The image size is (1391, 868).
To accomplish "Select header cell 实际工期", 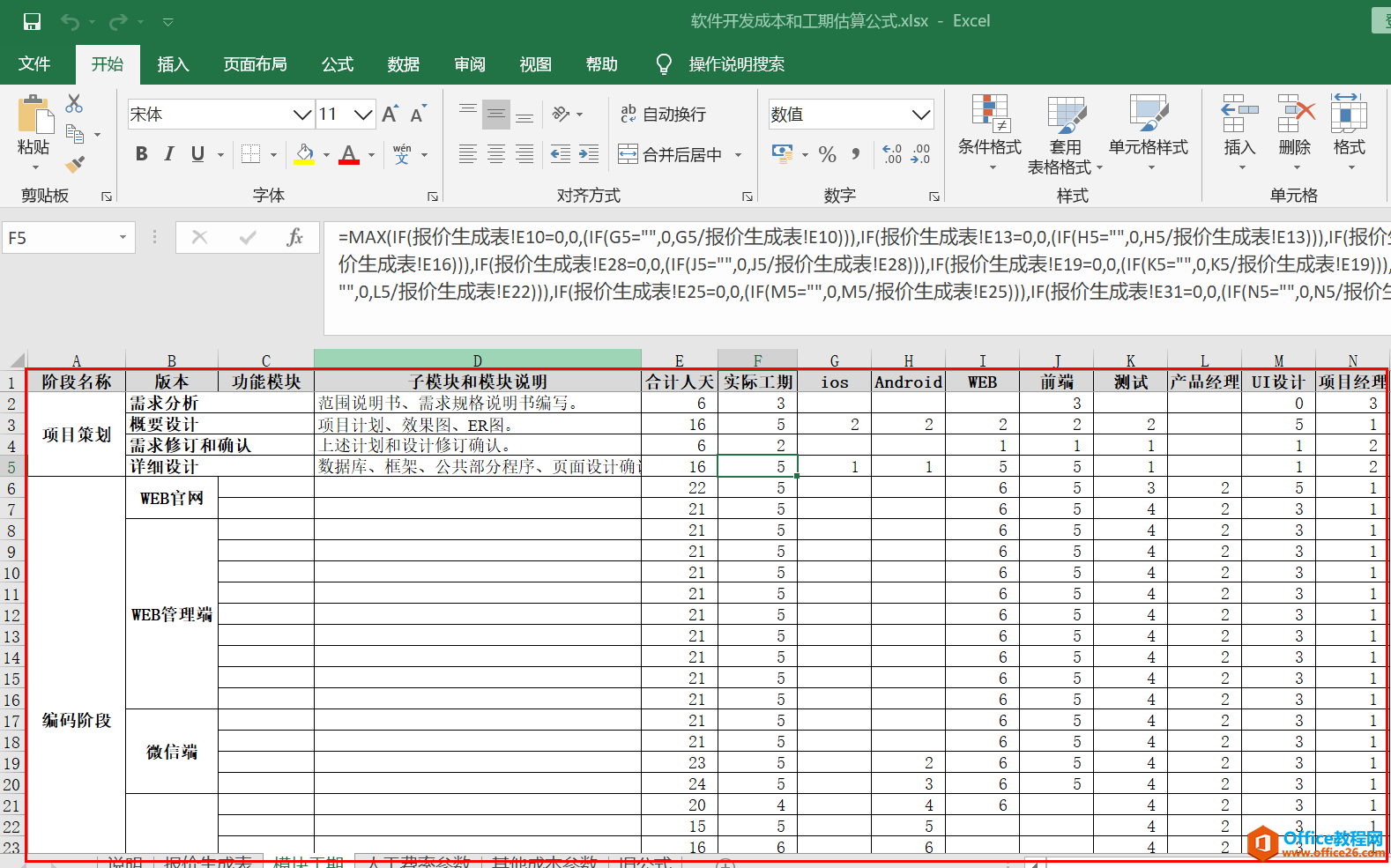I will point(758,382).
